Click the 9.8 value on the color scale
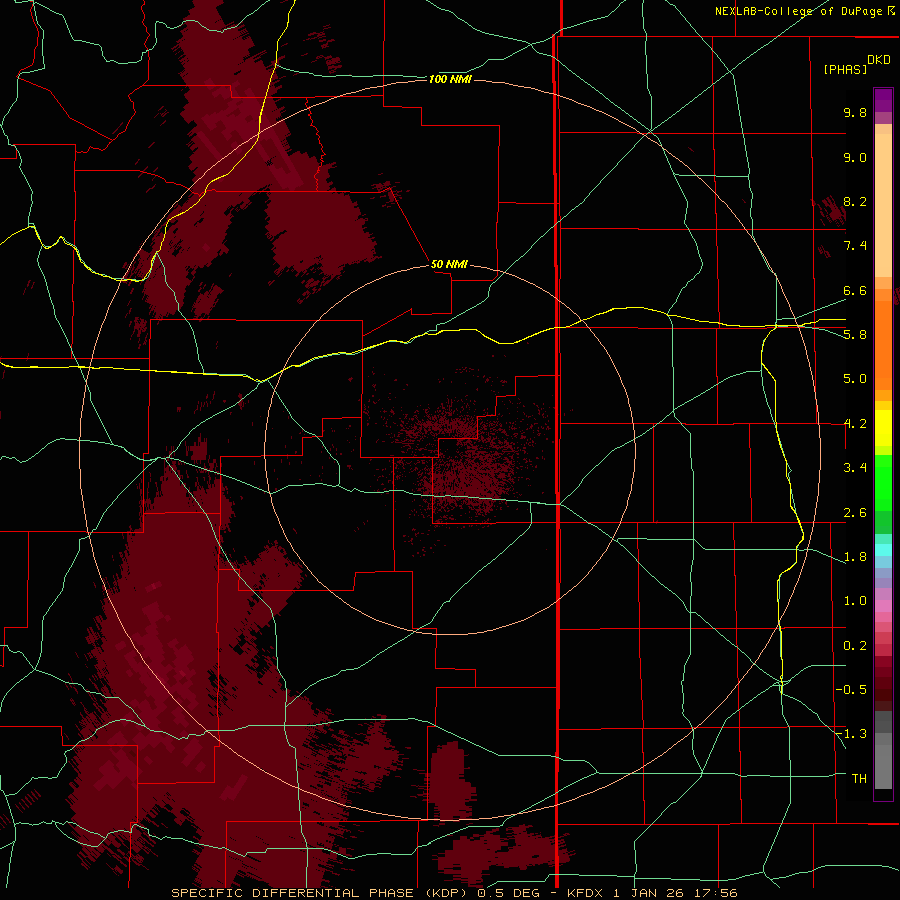This screenshot has height=900, width=900. [855, 112]
